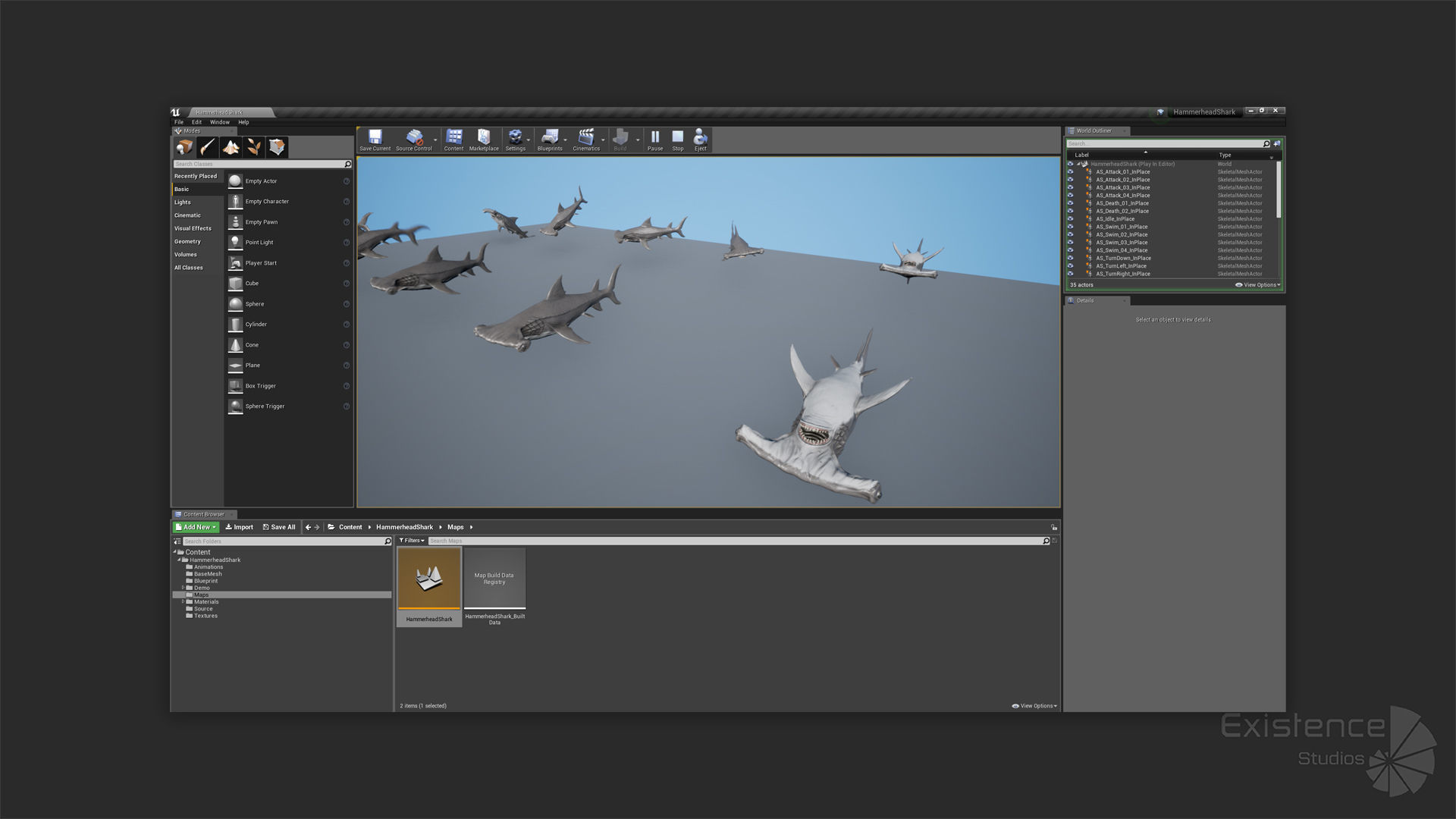This screenshot has height=819, width=1456.
Task: Click the Cinematics clapperboard icon
Action: click(x=585, y=138)
